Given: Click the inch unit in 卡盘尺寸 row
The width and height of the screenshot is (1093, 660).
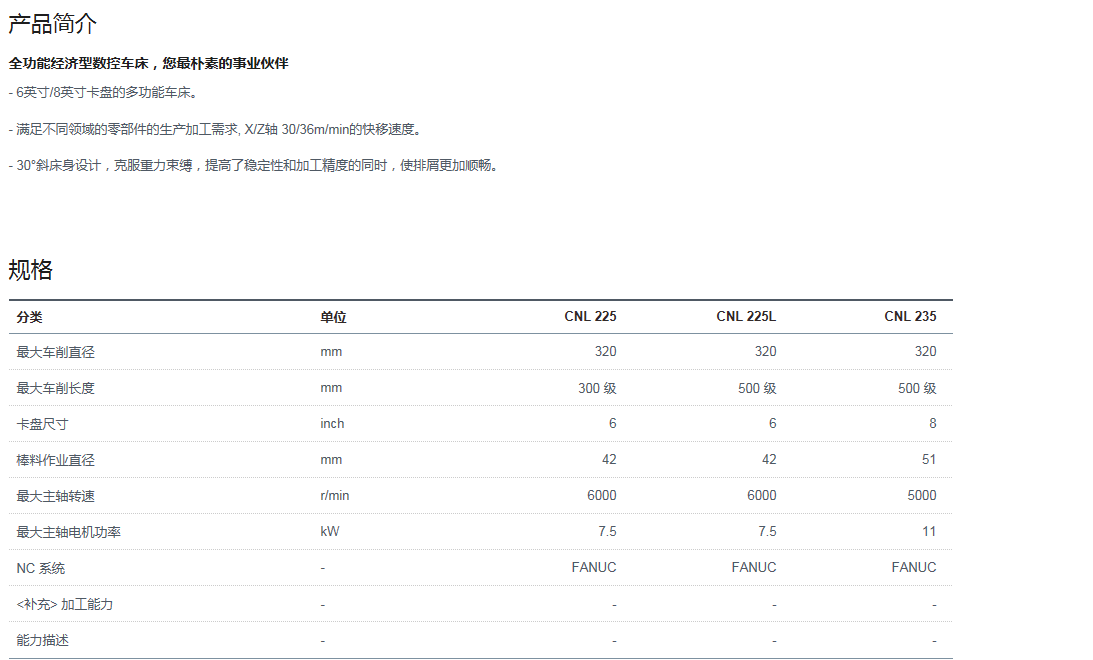Looking at the screenshot, I should point(333,424).
